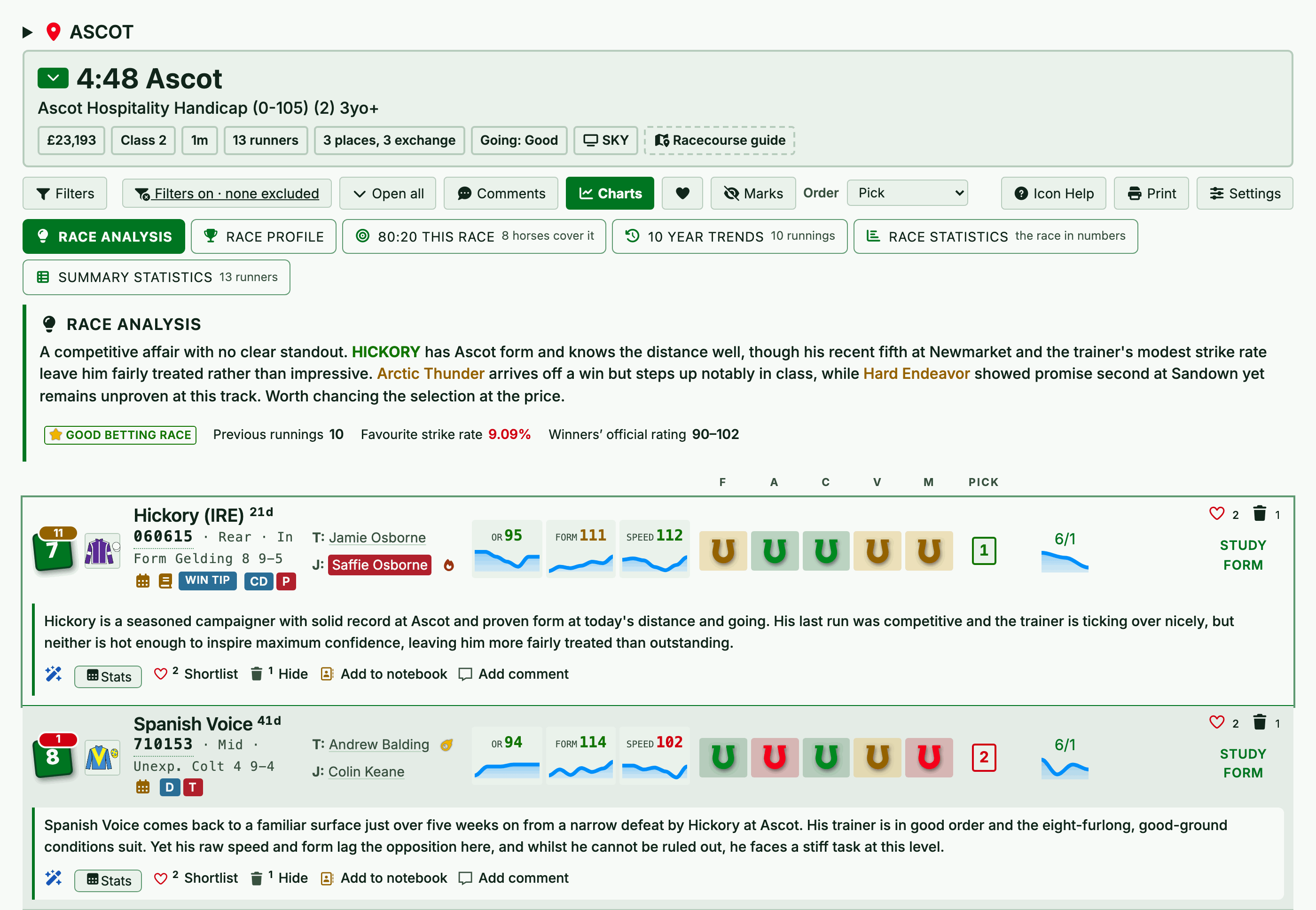Click the red location pin beside ASCOT

click(54, 32)
